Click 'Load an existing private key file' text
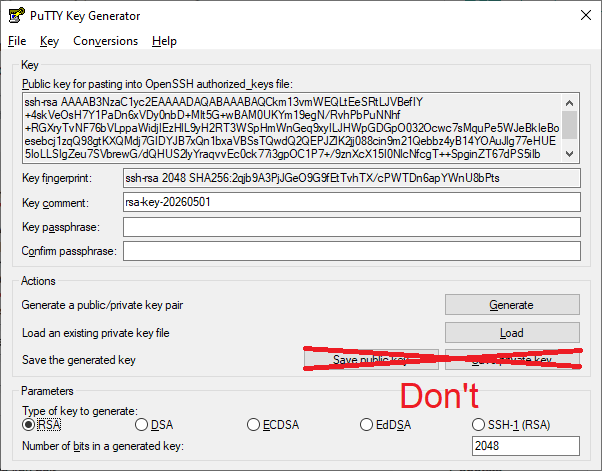The height and width of the screenshot is (471, 602). tap(96, 332)
